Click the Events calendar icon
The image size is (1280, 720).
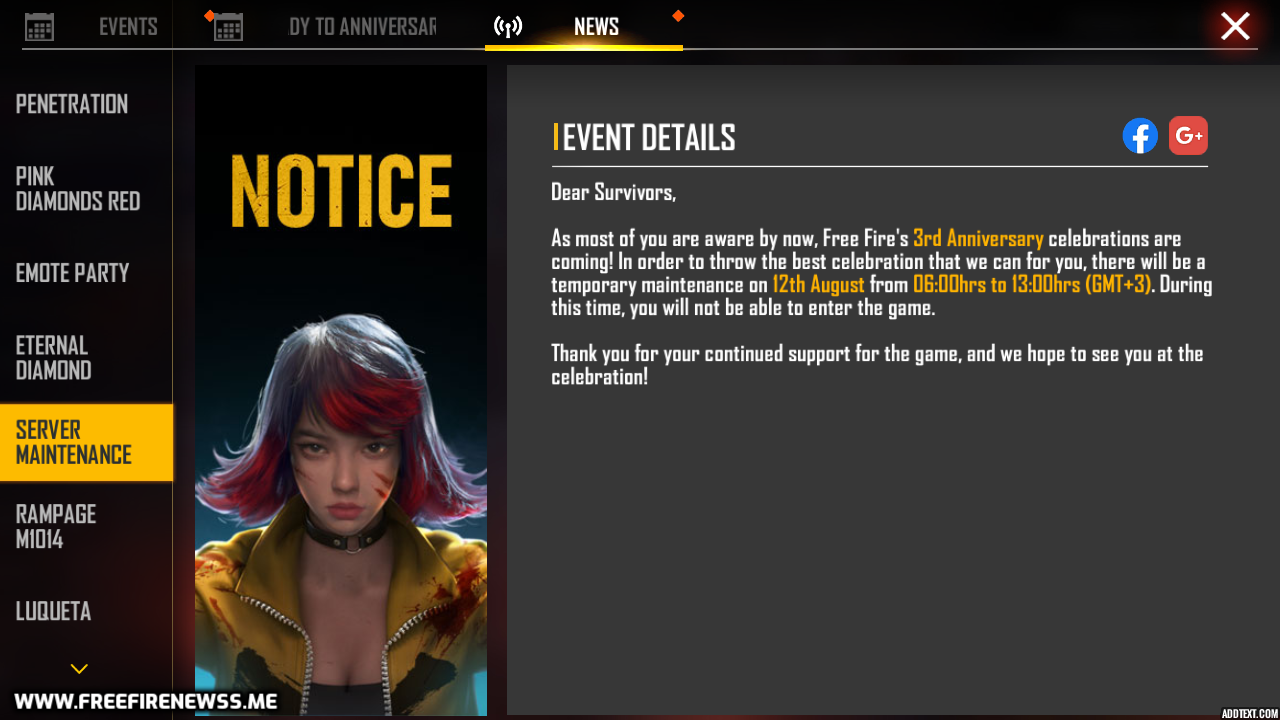(39, 27)
